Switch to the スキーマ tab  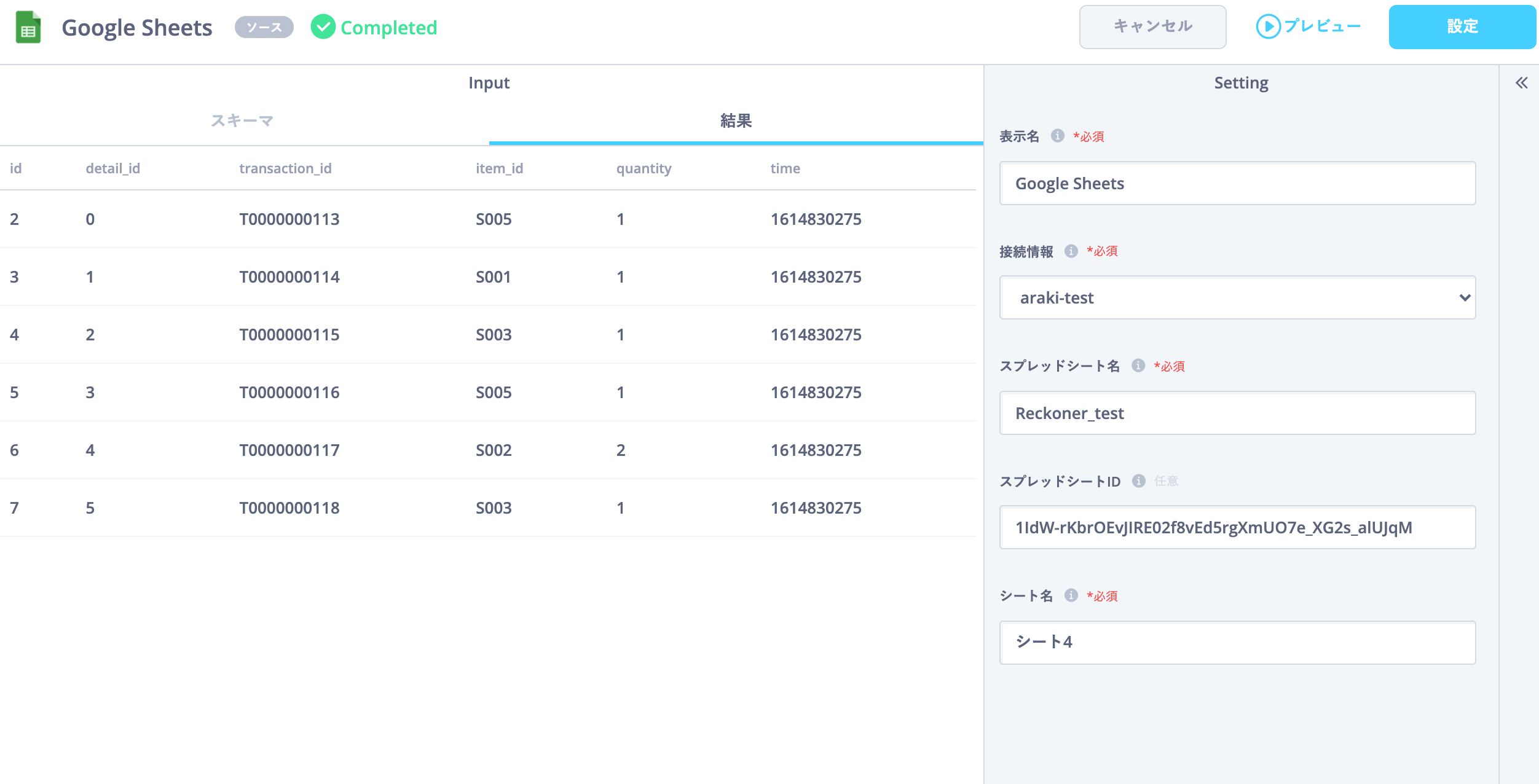[x=242, y=120]
